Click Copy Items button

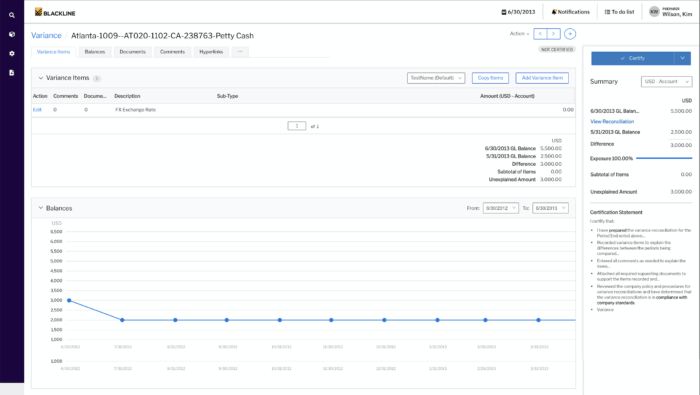pos(490,78)
